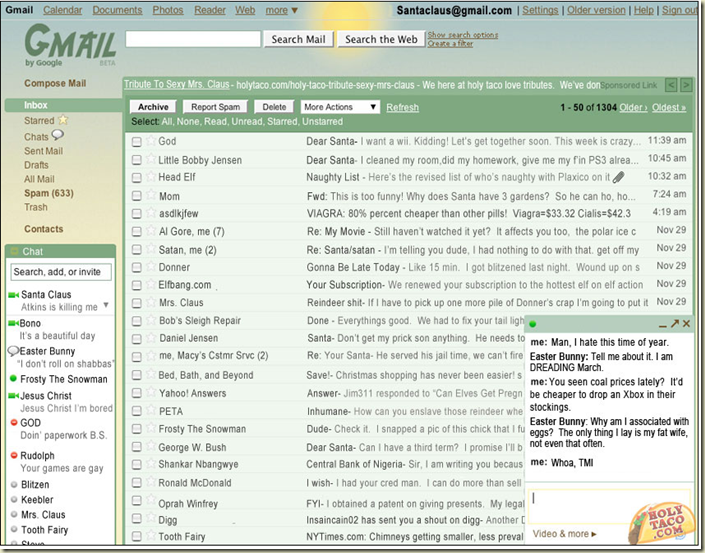This screenshot has width=705, height=553.
Task: Close the Easter Bunny chat window
Action: [686, 323]
